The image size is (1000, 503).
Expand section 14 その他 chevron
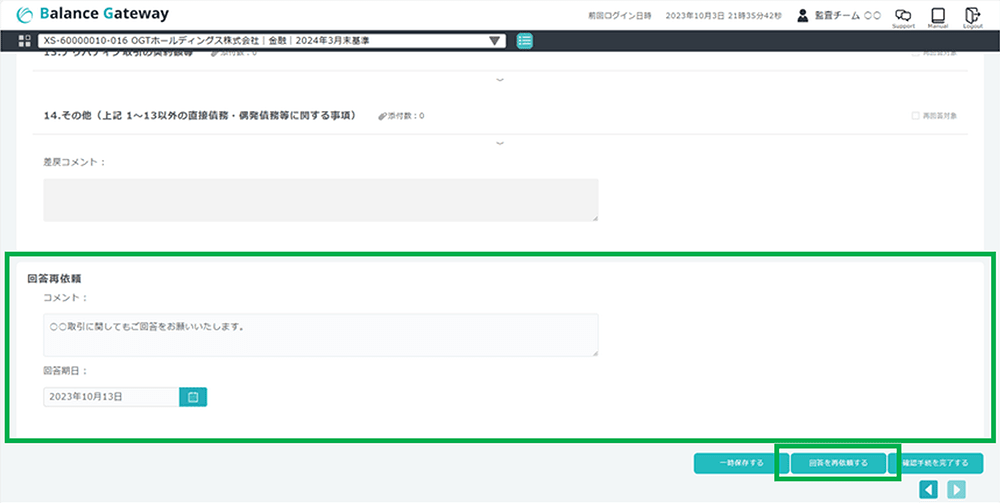point(500,143)
